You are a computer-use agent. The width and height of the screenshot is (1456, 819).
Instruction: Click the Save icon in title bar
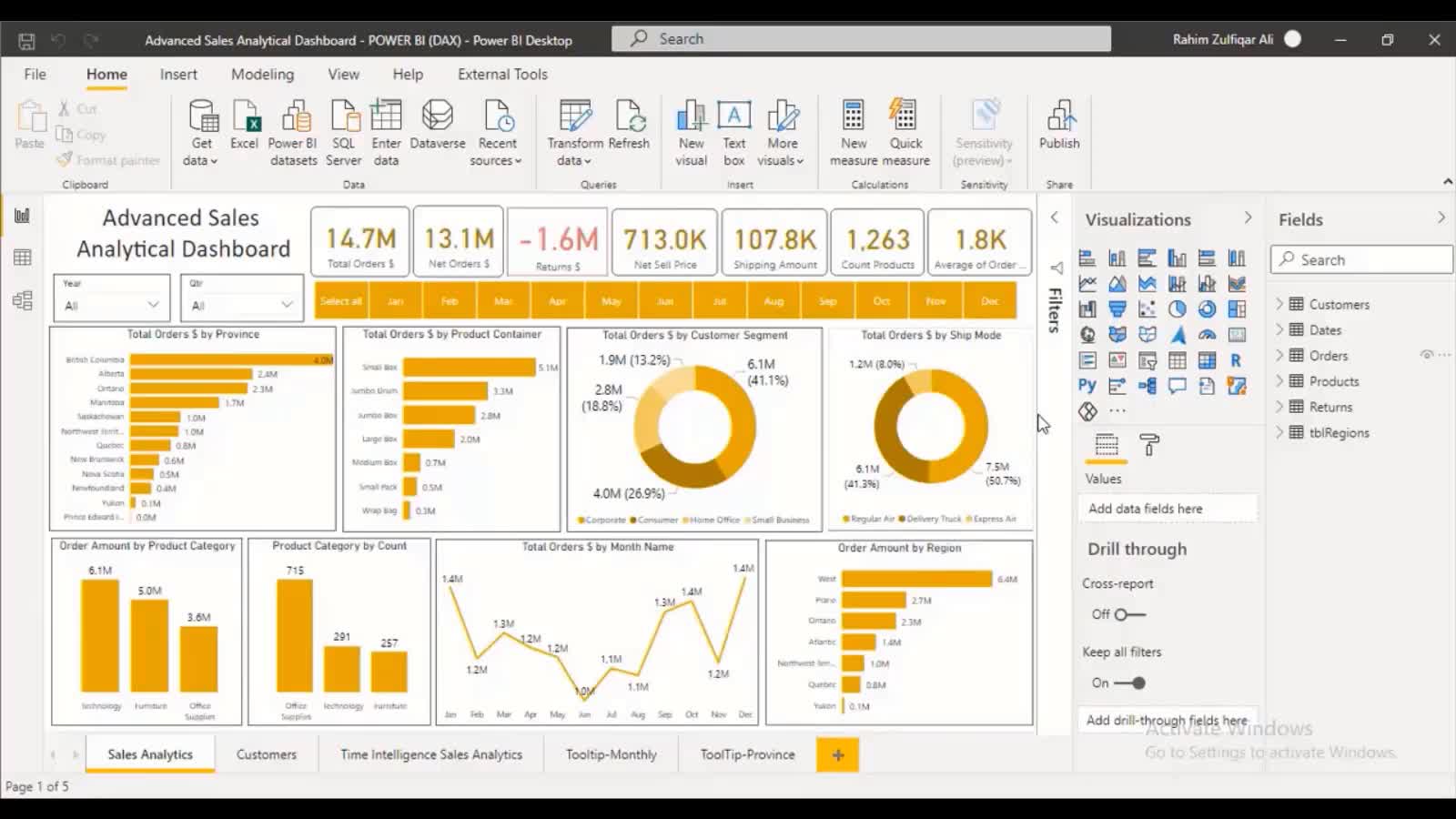pos(26,40)
